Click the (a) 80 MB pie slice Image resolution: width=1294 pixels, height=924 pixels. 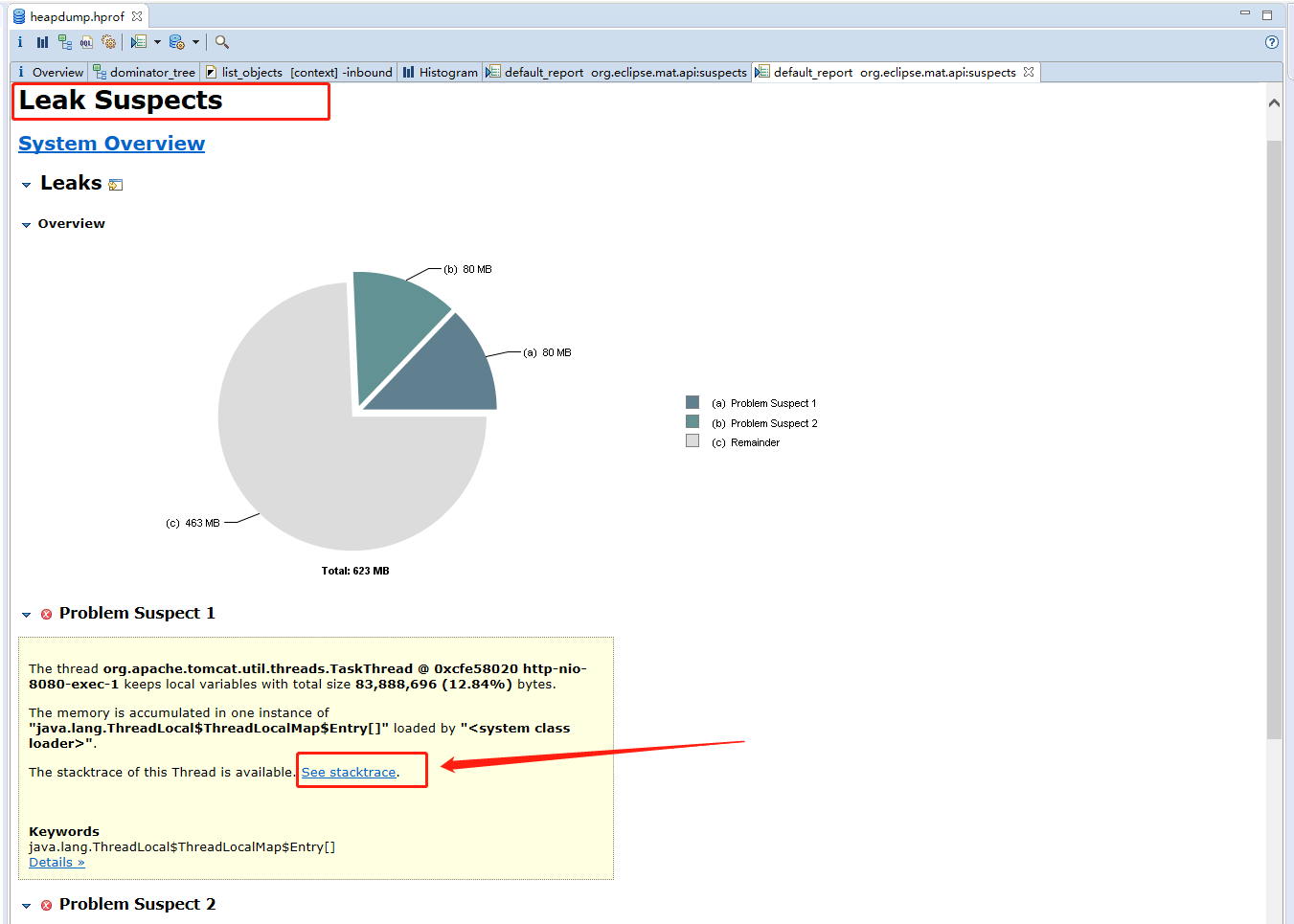(445, 373)
